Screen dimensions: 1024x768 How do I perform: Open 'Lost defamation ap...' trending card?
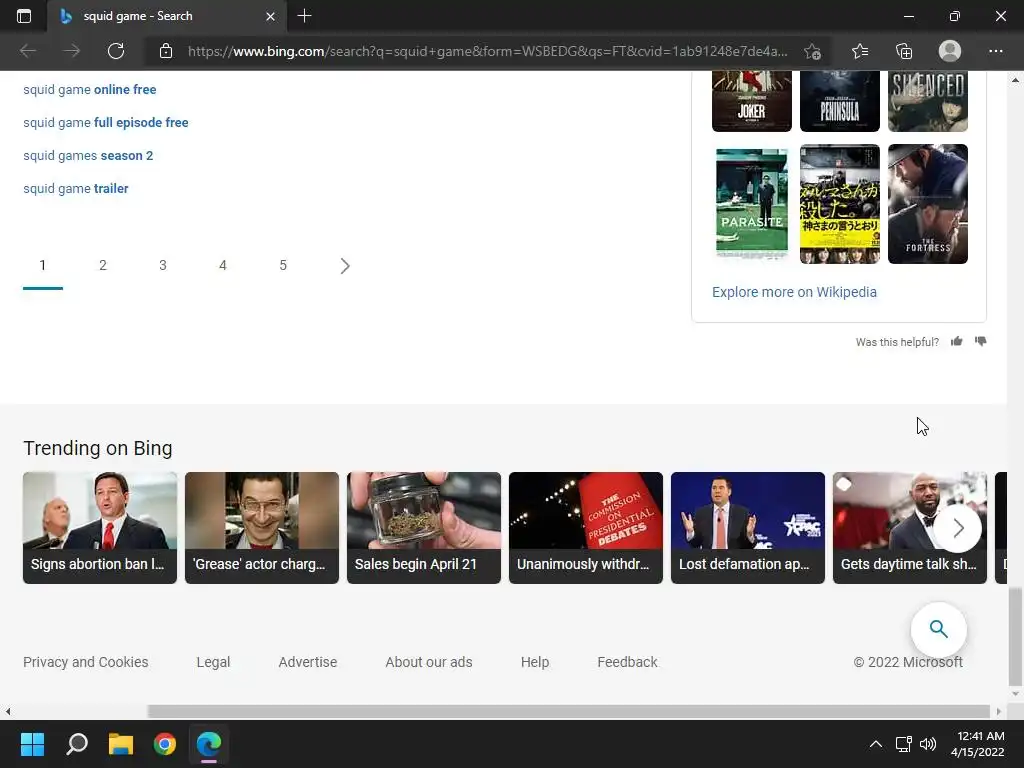pyautogui.click(x=748, y=528)
